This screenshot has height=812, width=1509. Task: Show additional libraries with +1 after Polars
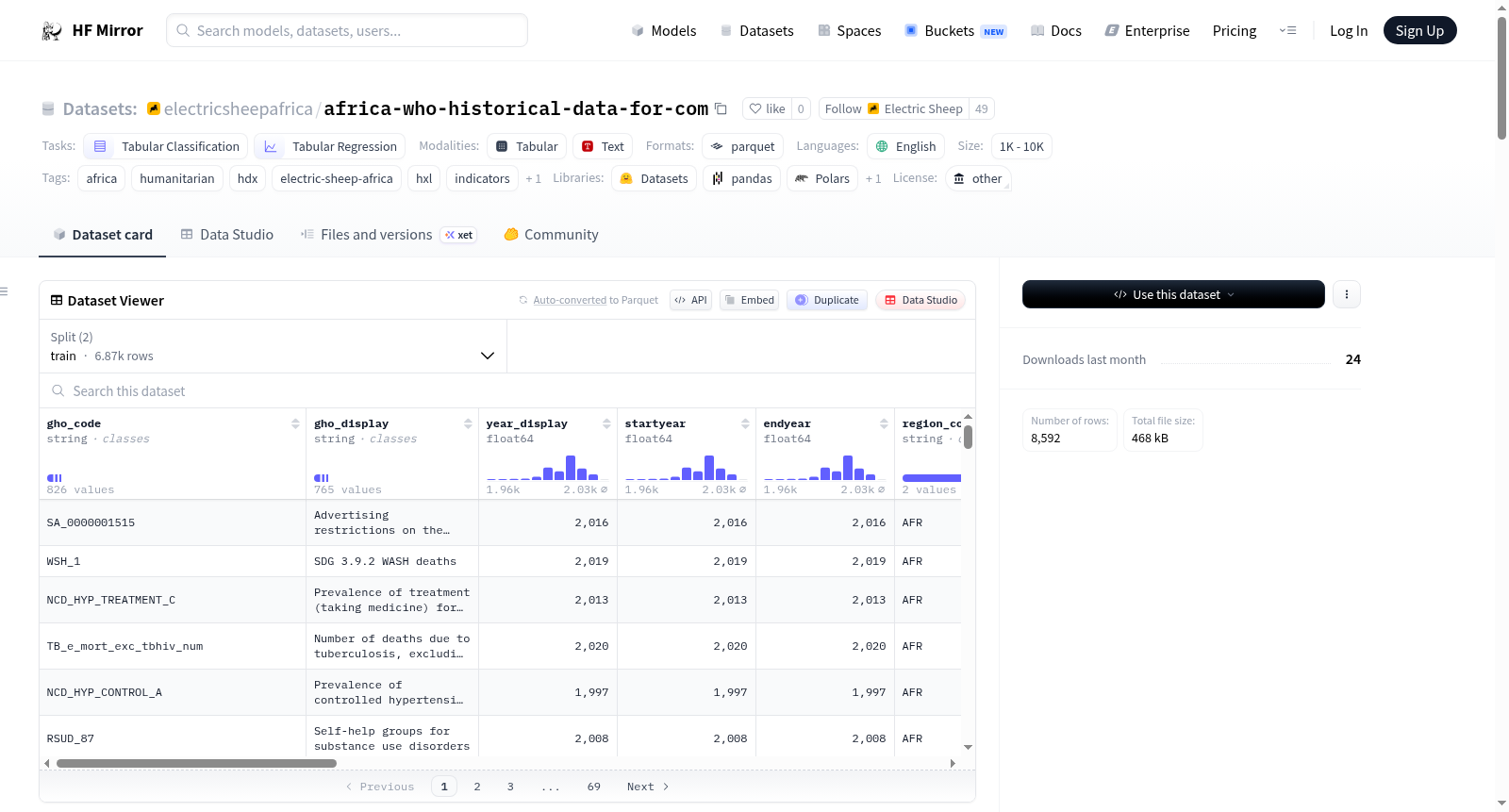click(873, 178)
